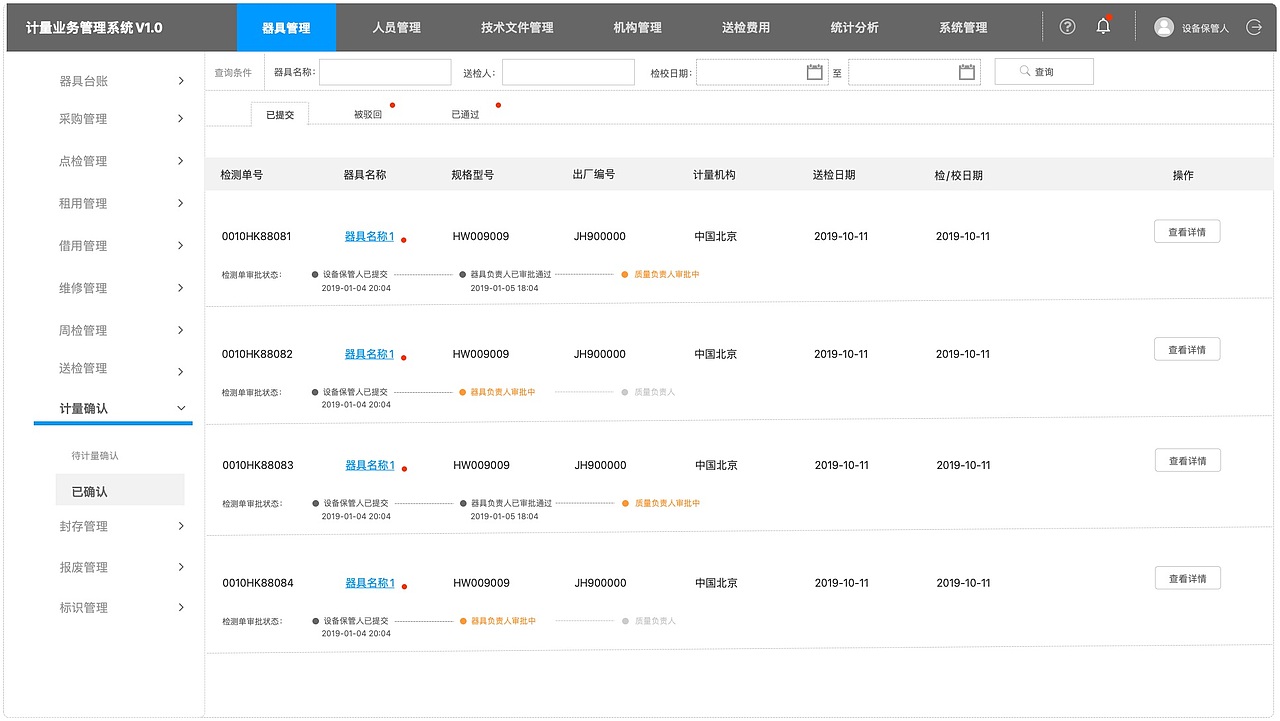Click 器具负责人审批中 status in row 0010HK88082
The height and width of the screenshot is (721, 1280).
tap(502, 392)
